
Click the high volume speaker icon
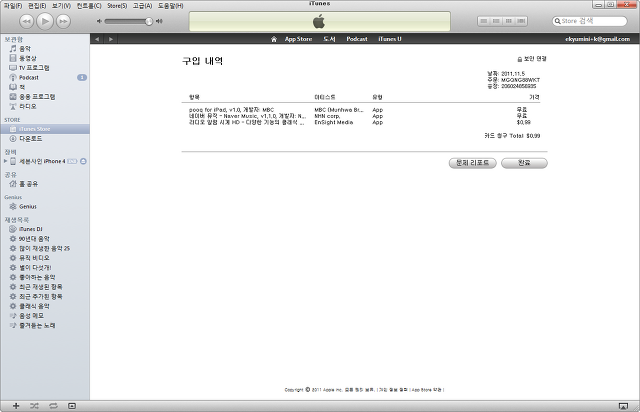(159, 21)
